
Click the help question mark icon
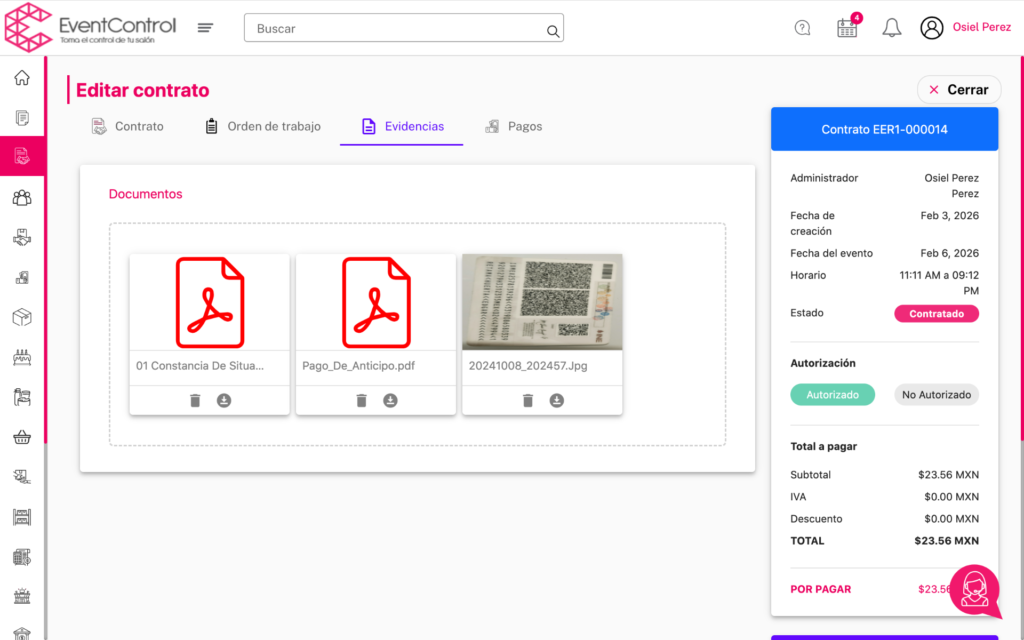802,28
